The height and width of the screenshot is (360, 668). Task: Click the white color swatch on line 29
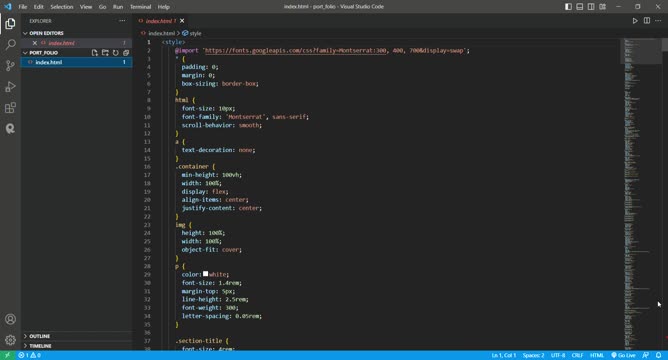(206, 274)
